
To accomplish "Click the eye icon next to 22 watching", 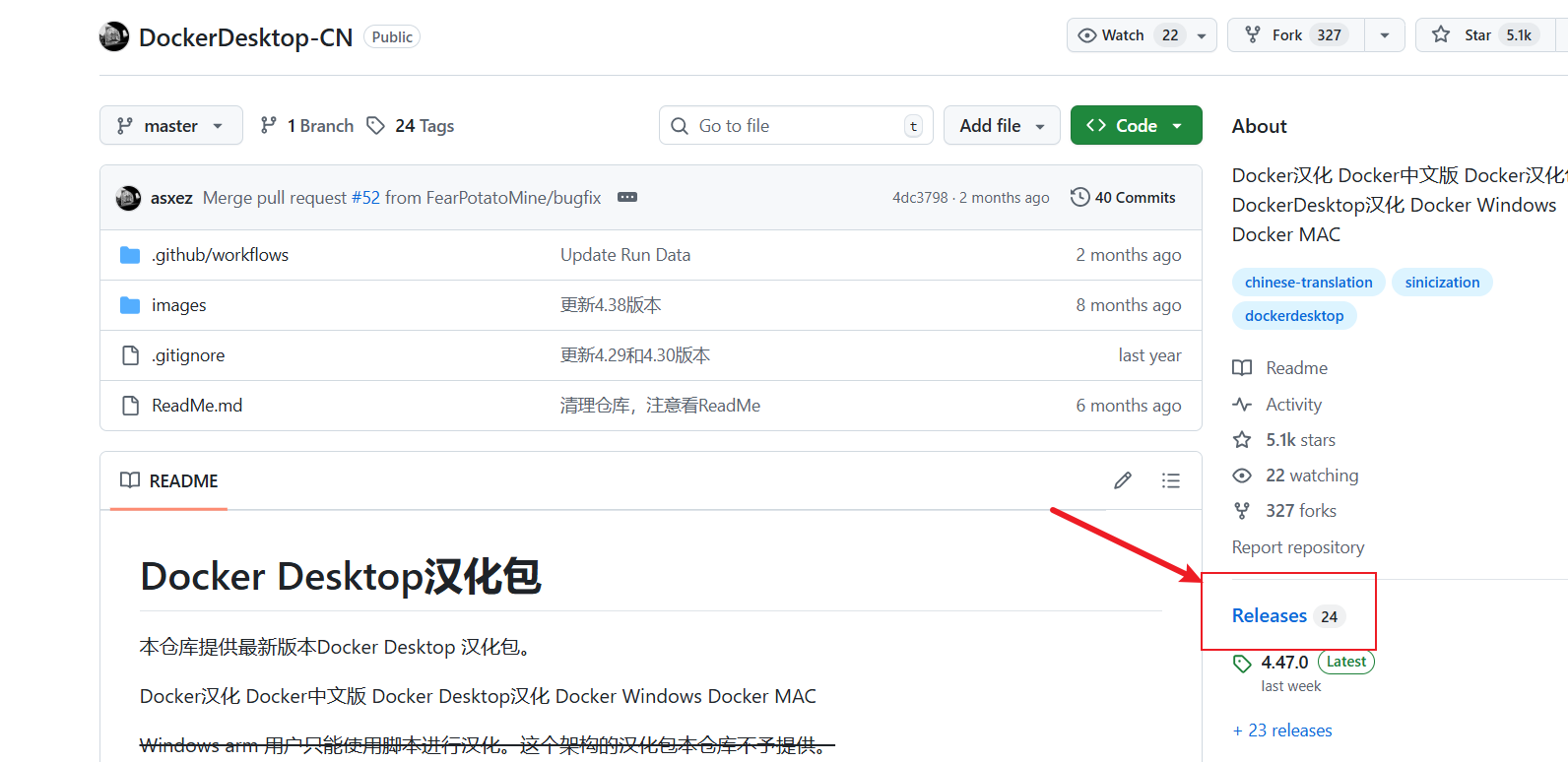I will (x=1242, y=476).
